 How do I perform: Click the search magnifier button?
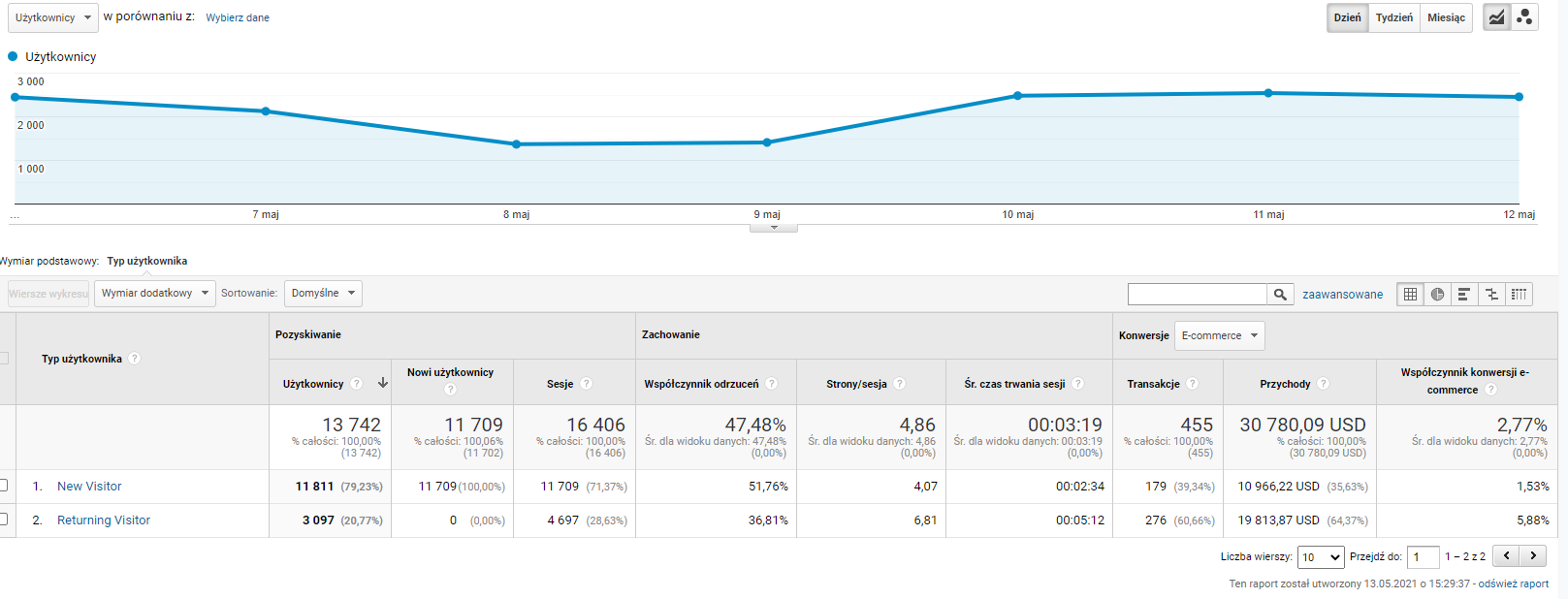coord(1280,294)
